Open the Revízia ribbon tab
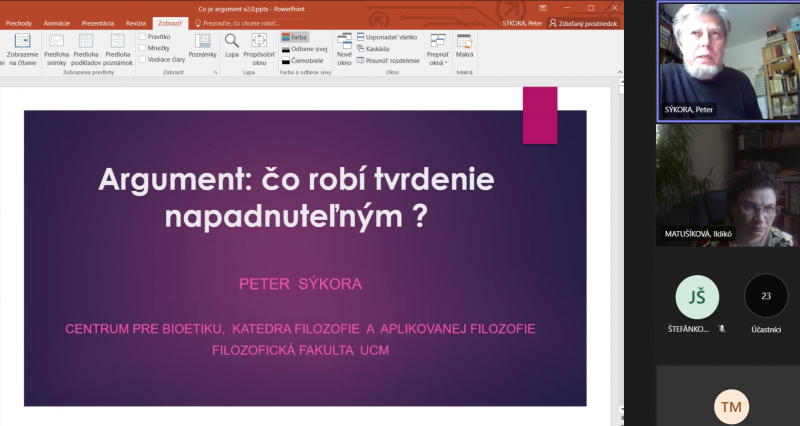Image resolution: width=800 pixels, height=426 pixels. pos(136,23)
